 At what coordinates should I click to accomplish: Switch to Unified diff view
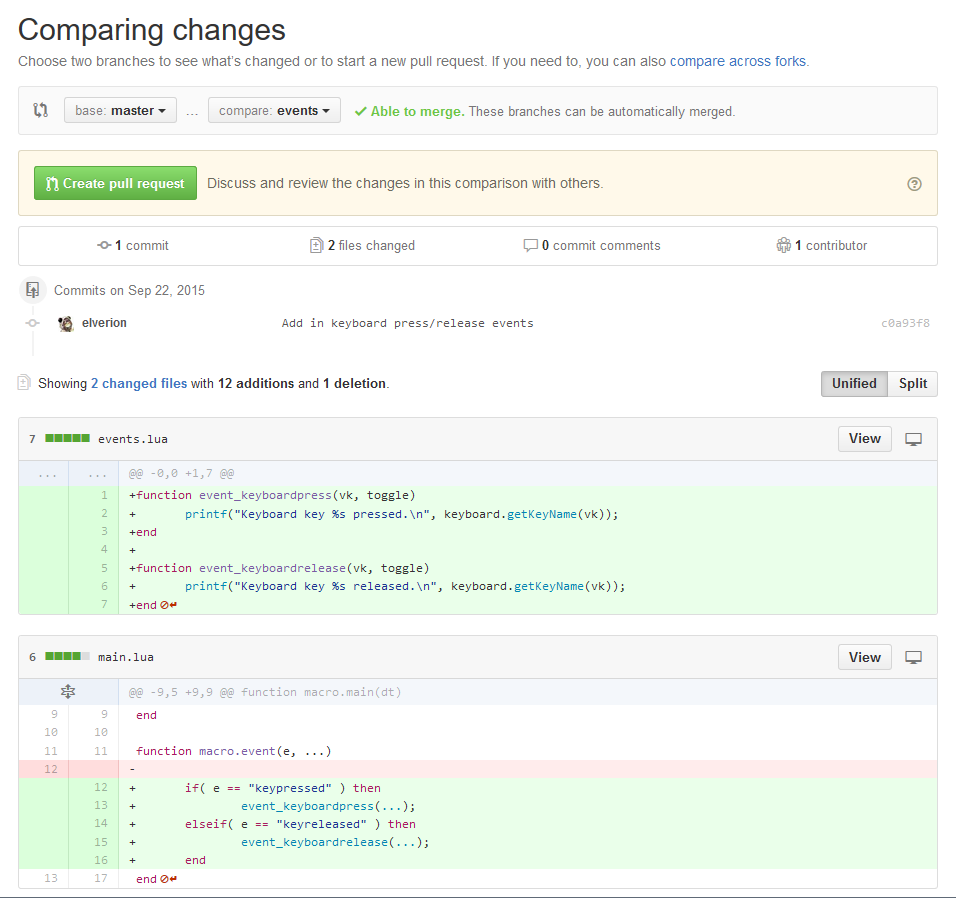click(x=853, y=384)
